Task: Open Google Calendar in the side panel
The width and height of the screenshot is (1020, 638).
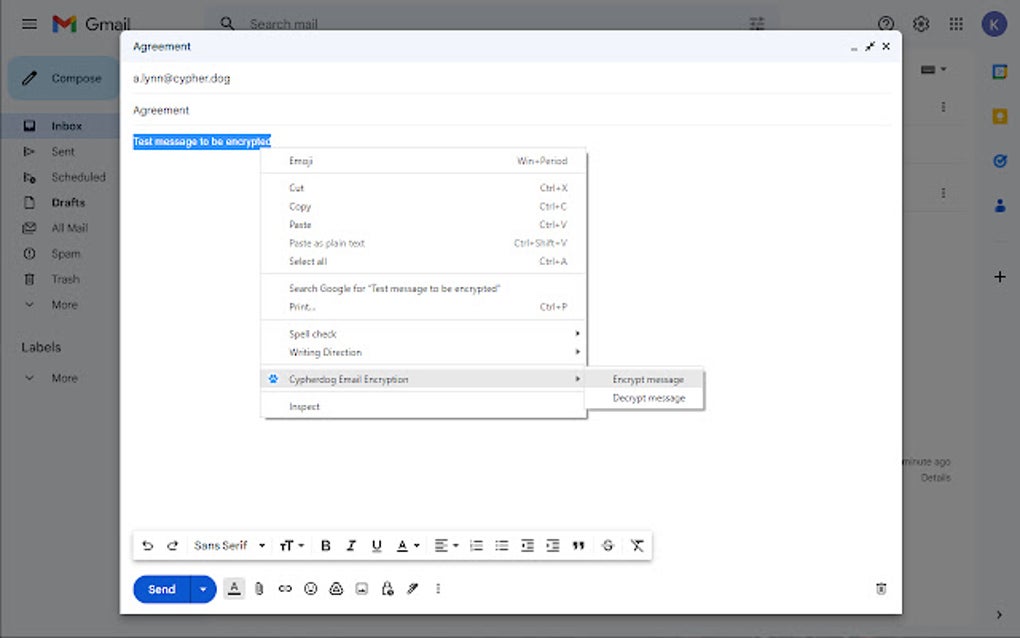Action: click(x=998, y=71)
